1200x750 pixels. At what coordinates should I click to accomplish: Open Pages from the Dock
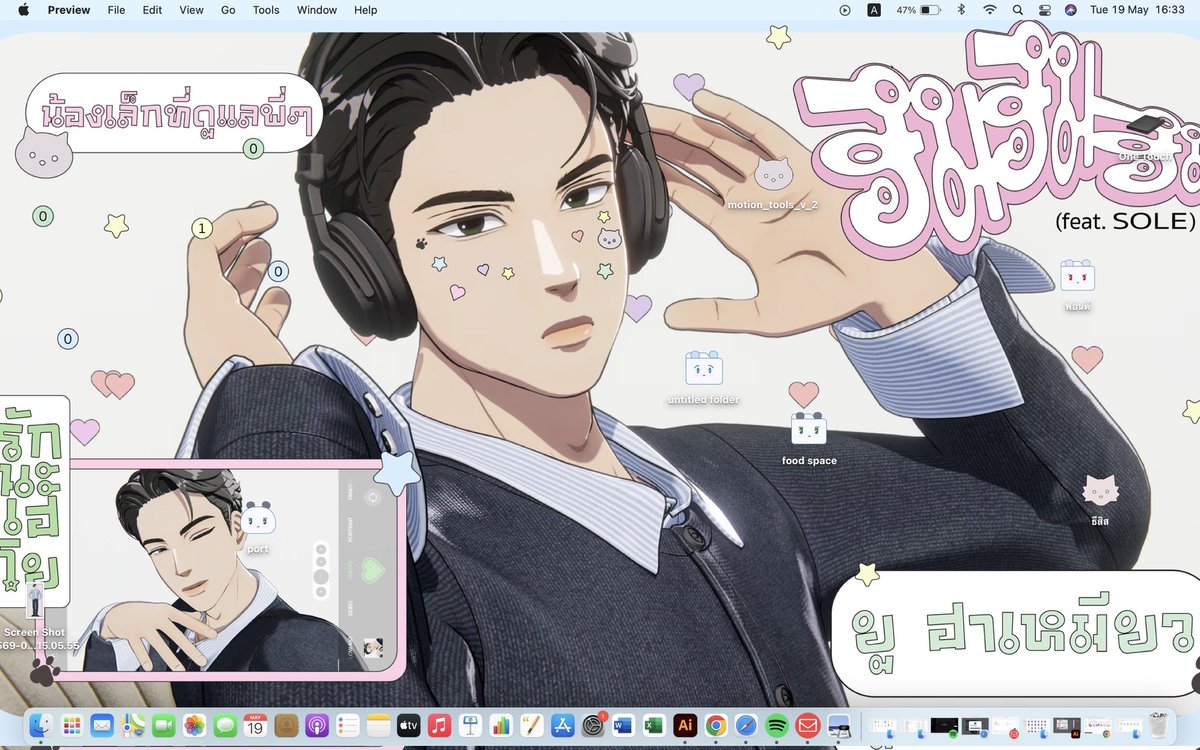(x=531, y=725)
